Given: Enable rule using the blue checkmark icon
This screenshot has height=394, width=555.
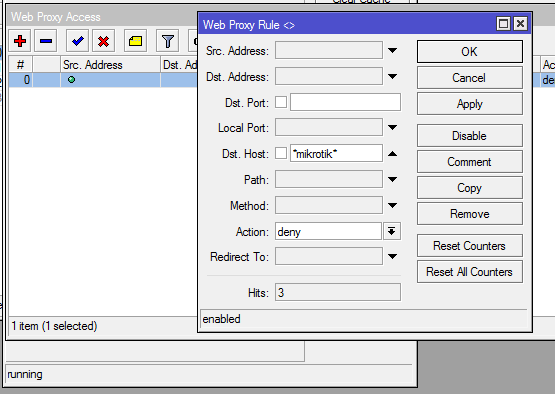Looking at the screenshot, I should [x=78, y=41].
